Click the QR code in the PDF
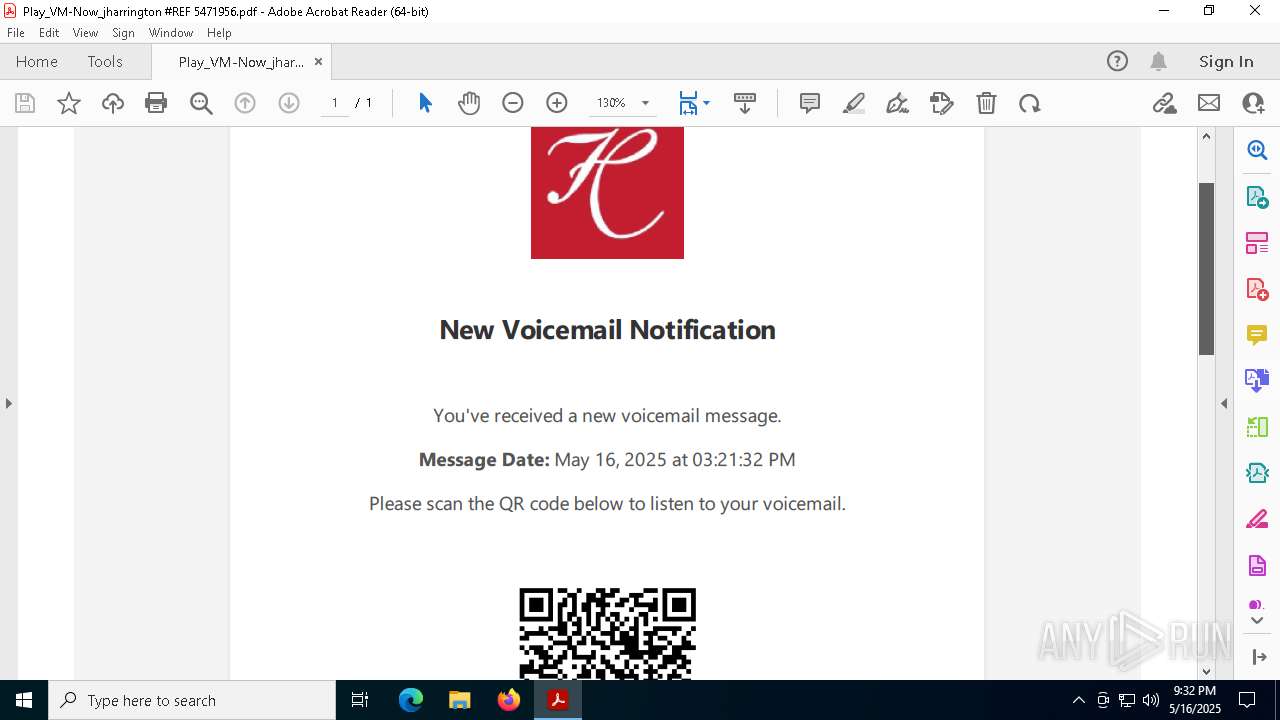The height and width of the screenshot is (720, 1280). [x=607, y=633]
